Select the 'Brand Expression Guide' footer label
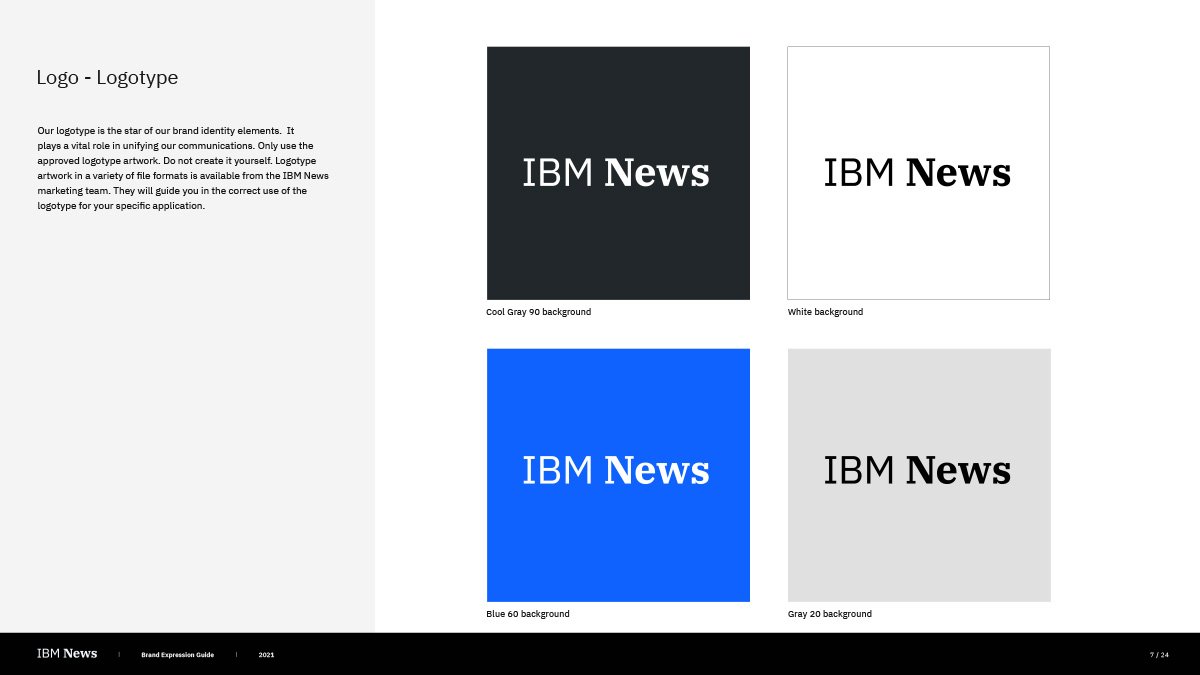1200x675 pixels. tap(178, 655)
